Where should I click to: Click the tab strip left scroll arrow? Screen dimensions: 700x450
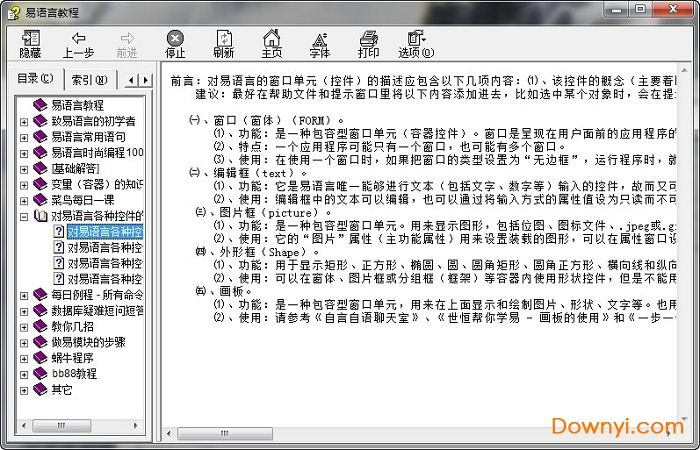pyautogui.click(x=131, y=80)
